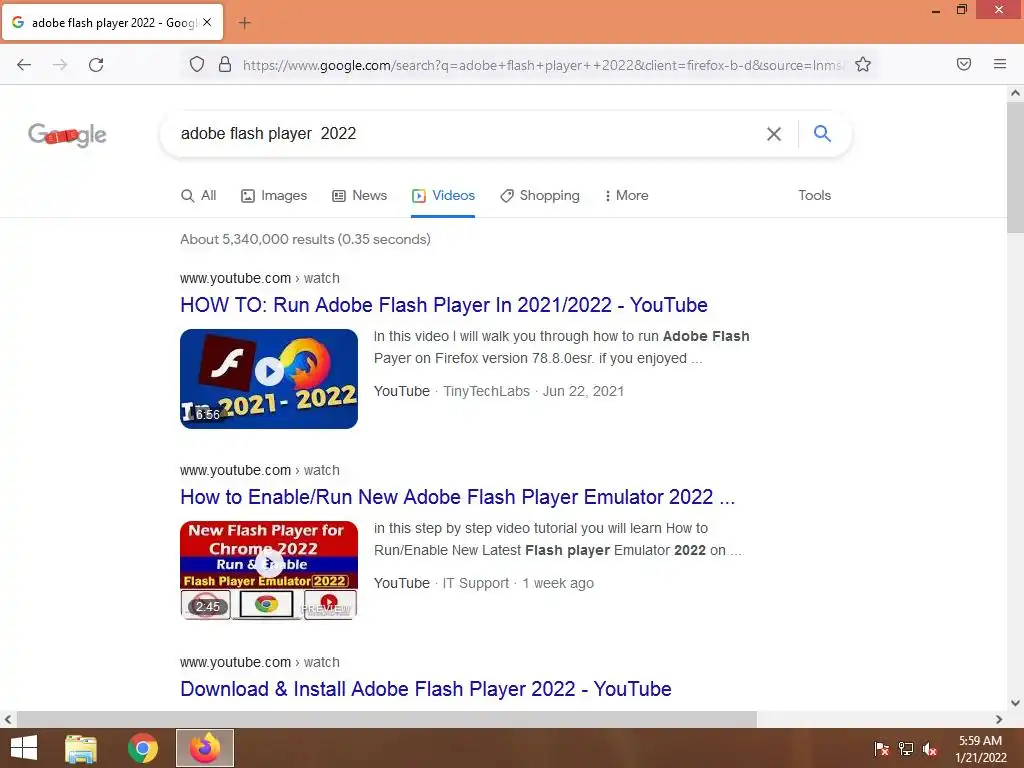1024x768 pixels.
Task: Launch Google Chrome from the taskbar
Action: click(x=143, y=748)
